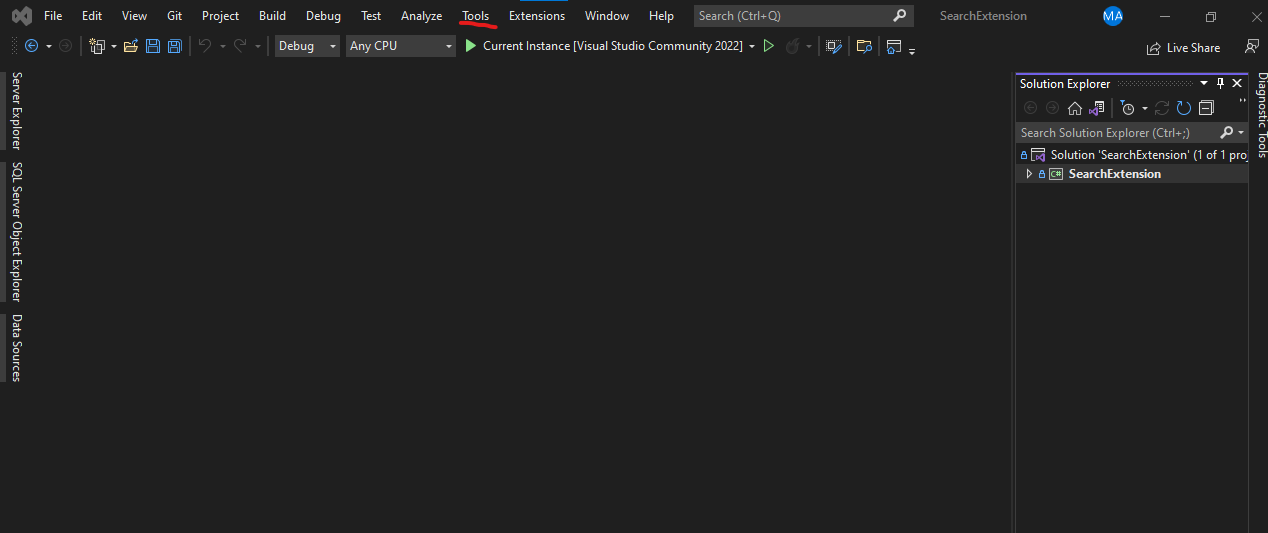Open the Extensions menu
Screen dimensions: 1268x533
(x=537, y=16)
